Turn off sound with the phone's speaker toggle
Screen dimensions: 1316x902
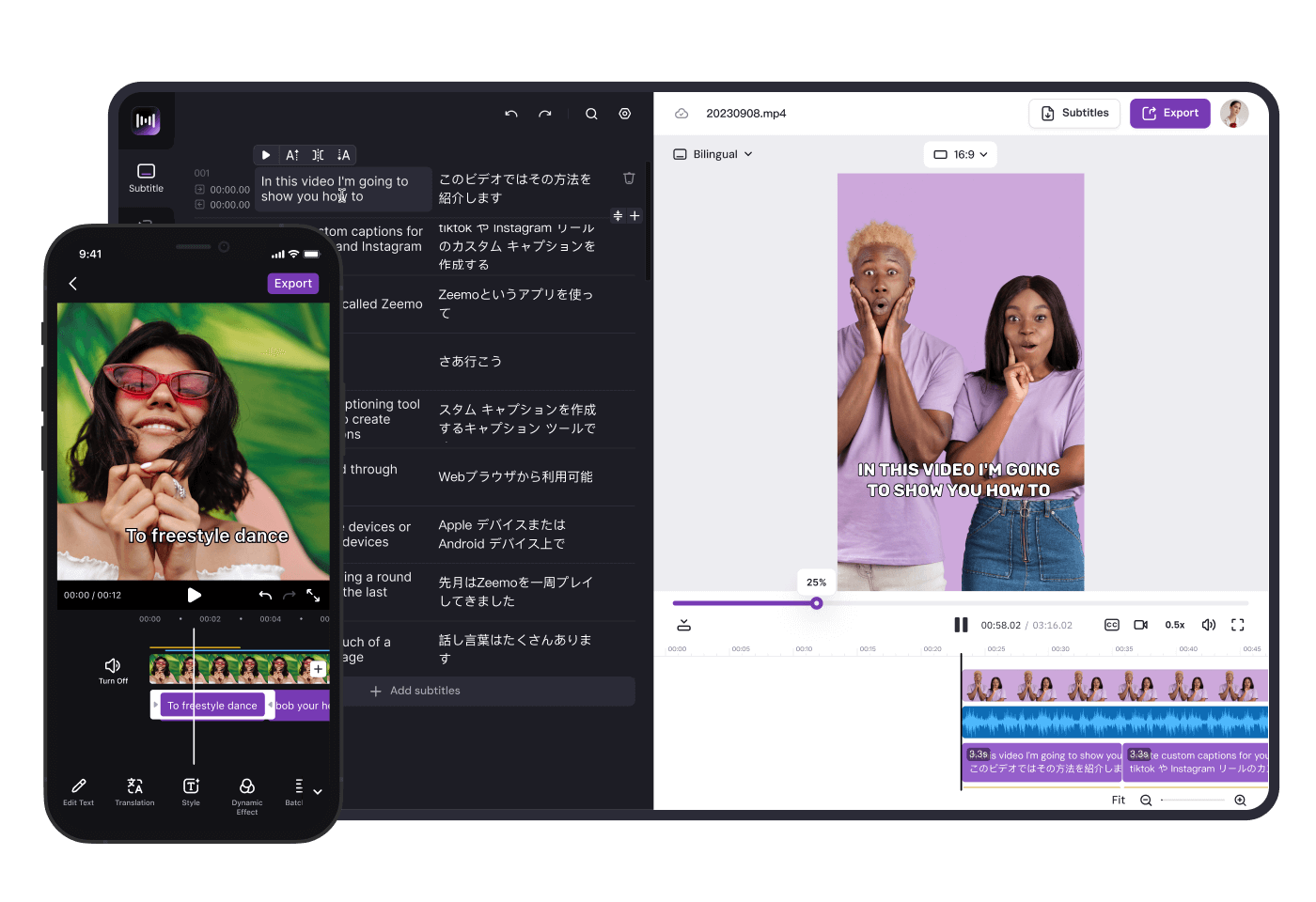click(113, 670)
